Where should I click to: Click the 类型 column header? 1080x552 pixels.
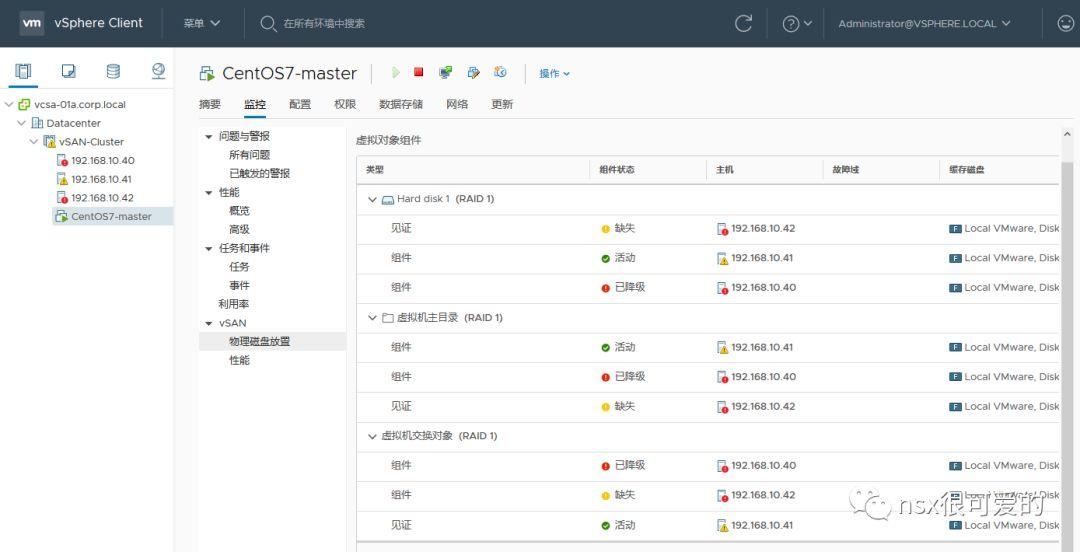375,170
